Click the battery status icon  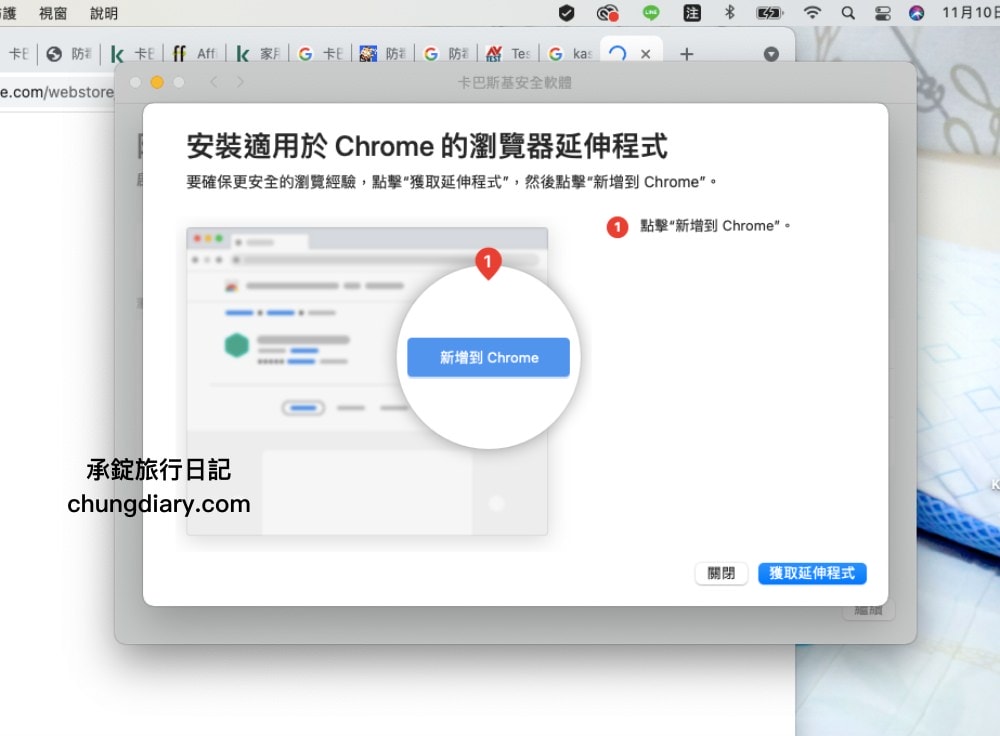tap(768, 13)
